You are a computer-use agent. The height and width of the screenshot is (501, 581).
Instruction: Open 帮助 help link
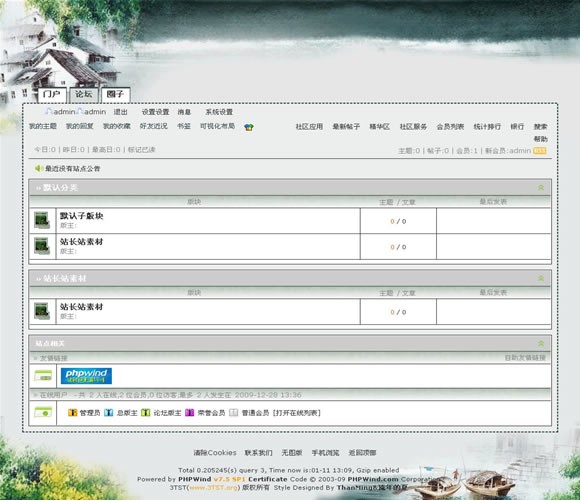click(x=541, y=139)
